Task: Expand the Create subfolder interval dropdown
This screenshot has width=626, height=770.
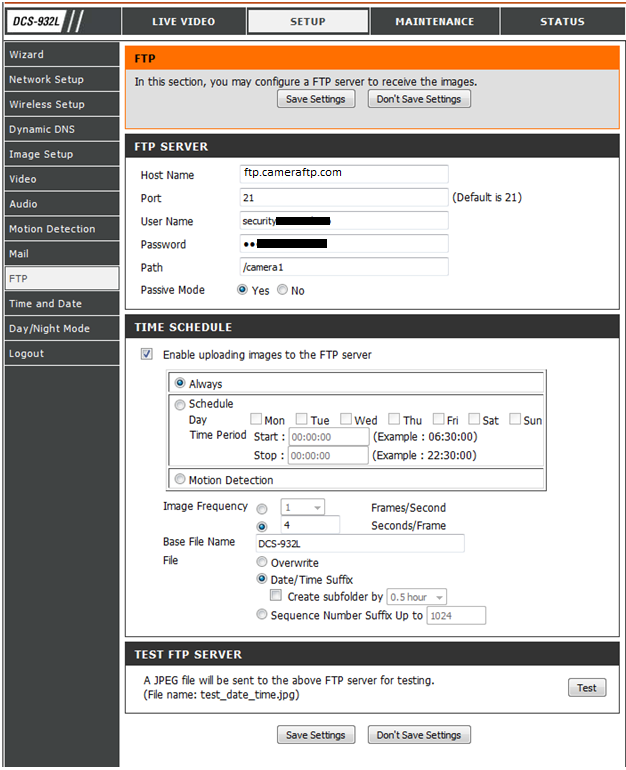Action: coord(417,597)
